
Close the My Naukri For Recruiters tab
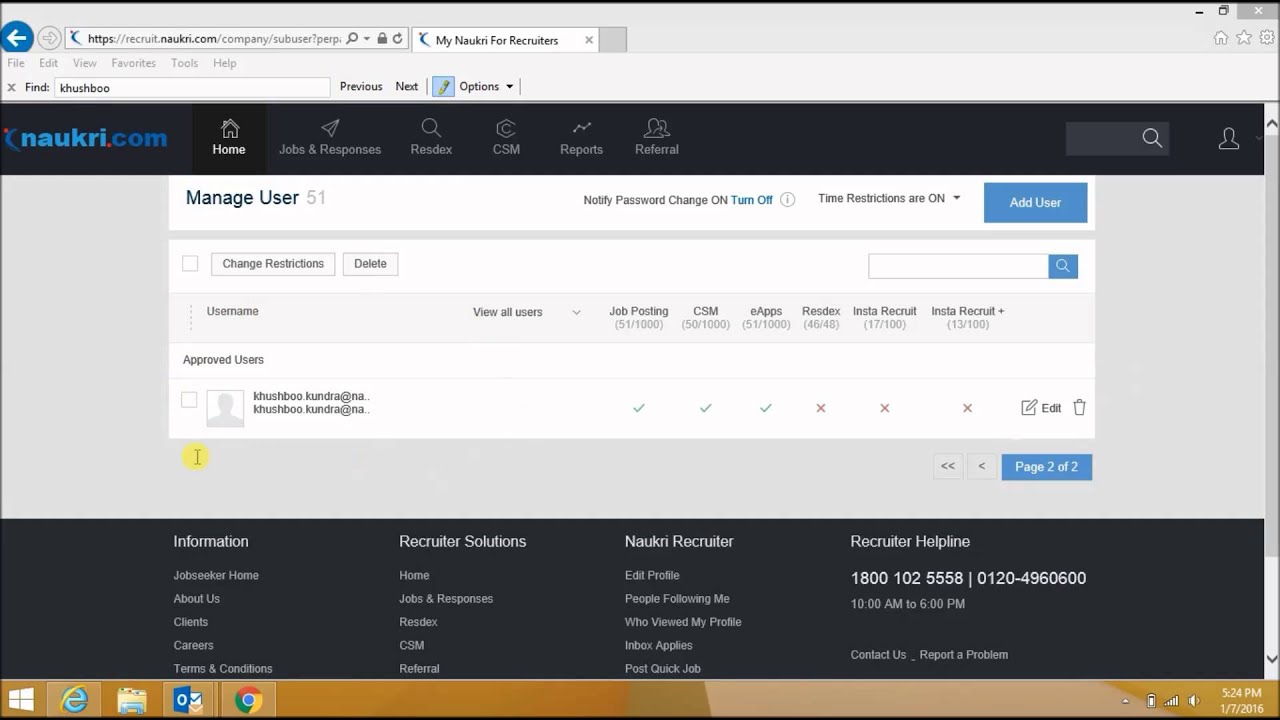click(589, 40)
